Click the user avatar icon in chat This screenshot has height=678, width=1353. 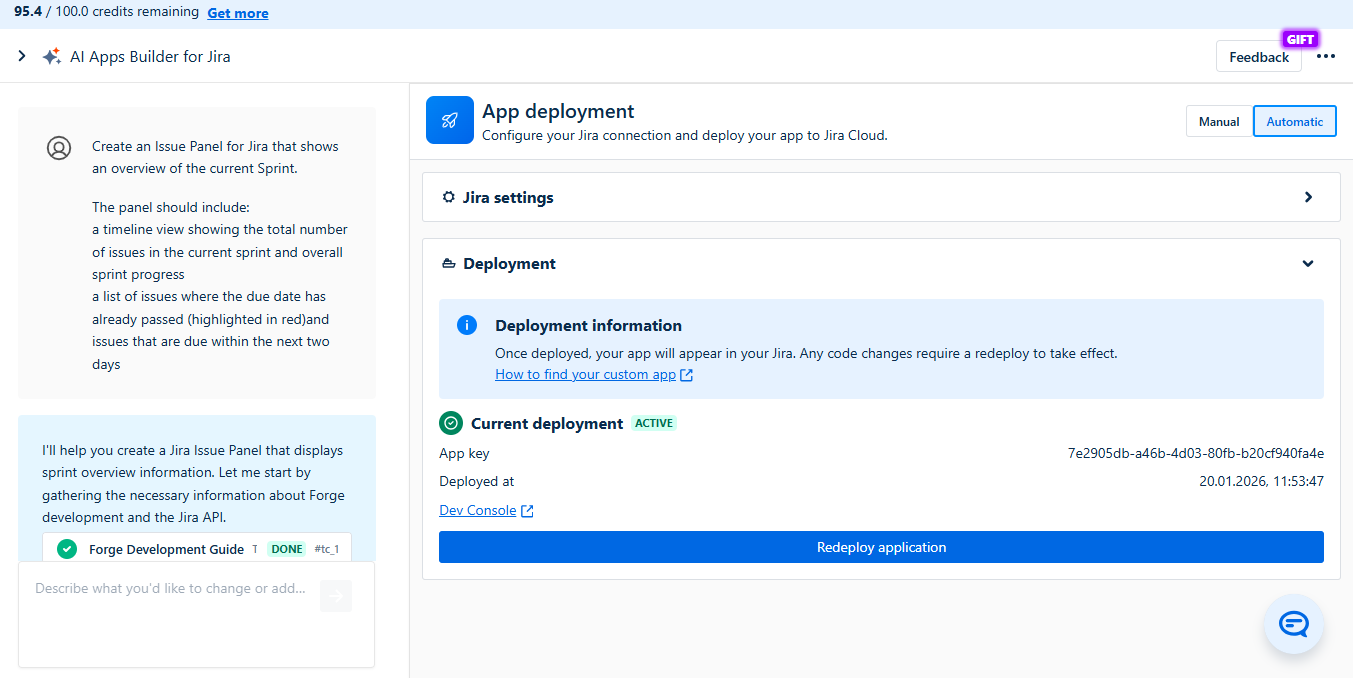coord(59,148)
